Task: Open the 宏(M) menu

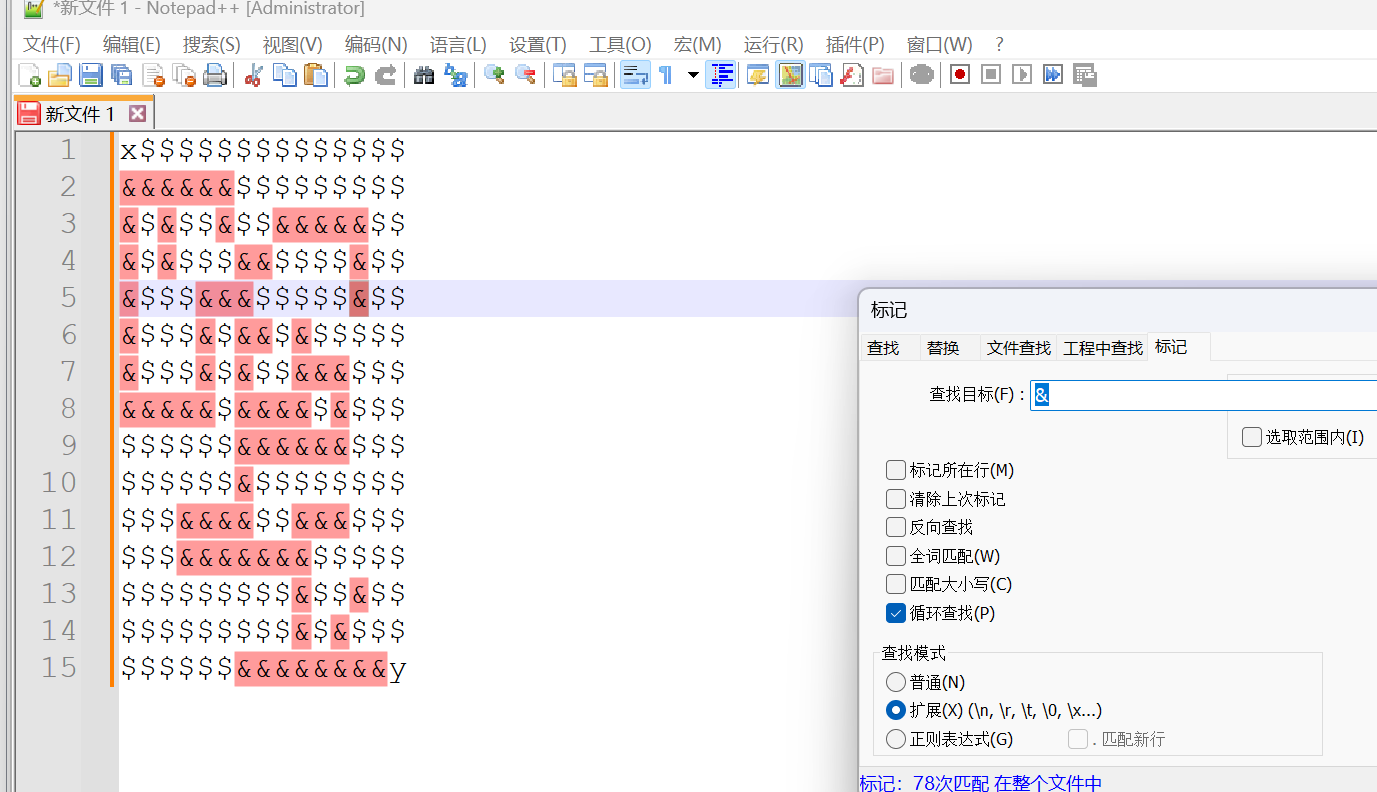Action: point(698,45)
